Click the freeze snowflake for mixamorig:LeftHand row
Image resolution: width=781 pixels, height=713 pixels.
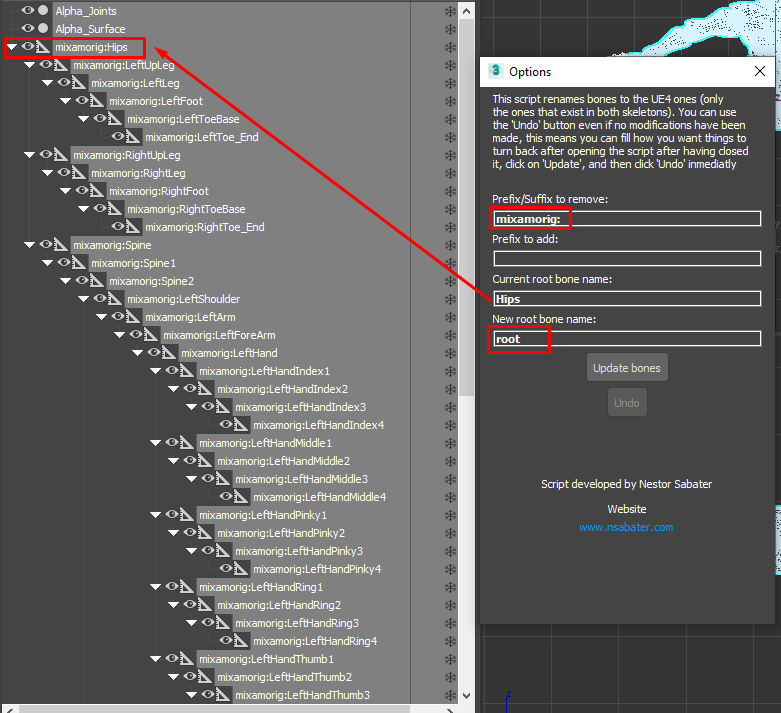(450, 353)
